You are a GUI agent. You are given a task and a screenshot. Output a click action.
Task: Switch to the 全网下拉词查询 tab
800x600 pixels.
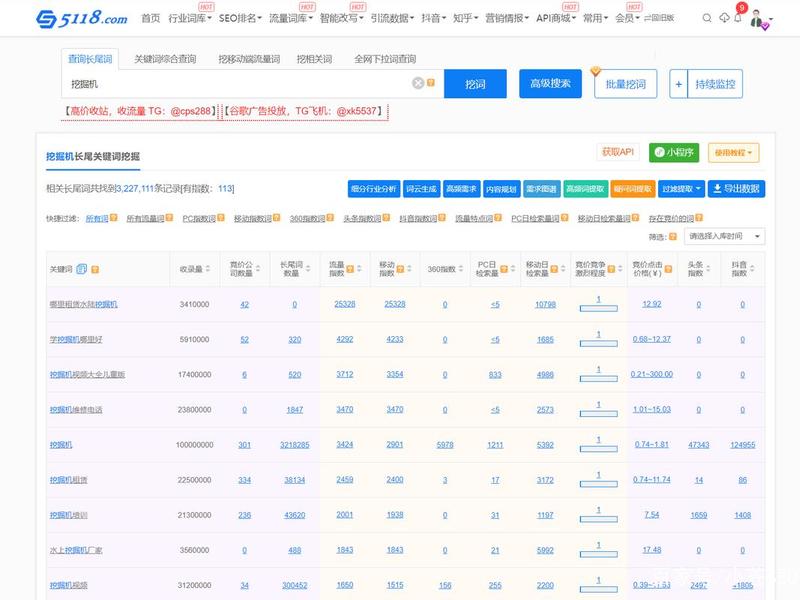click(385, 59)
